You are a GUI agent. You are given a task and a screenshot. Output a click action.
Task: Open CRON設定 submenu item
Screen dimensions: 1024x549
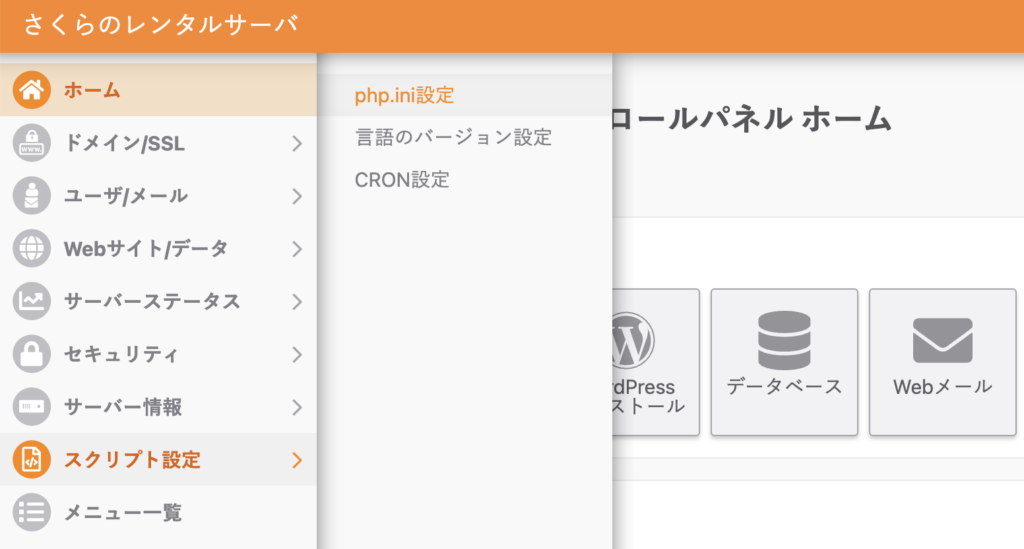tap(465, 180)
